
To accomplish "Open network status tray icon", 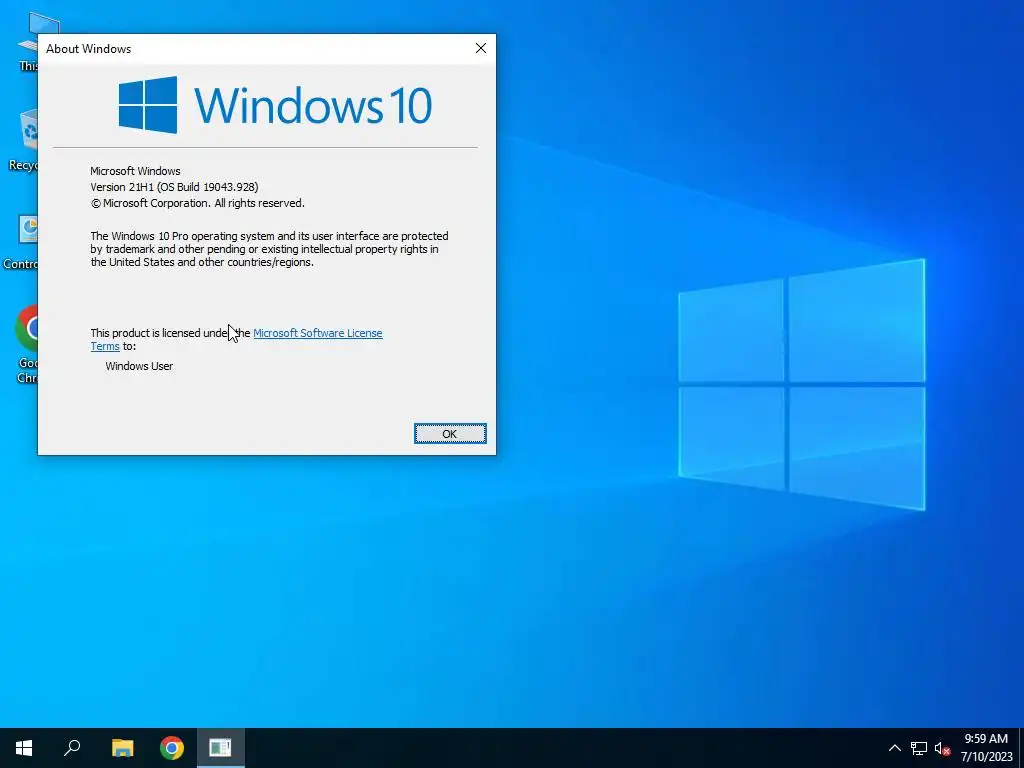I will click(919, 748).
